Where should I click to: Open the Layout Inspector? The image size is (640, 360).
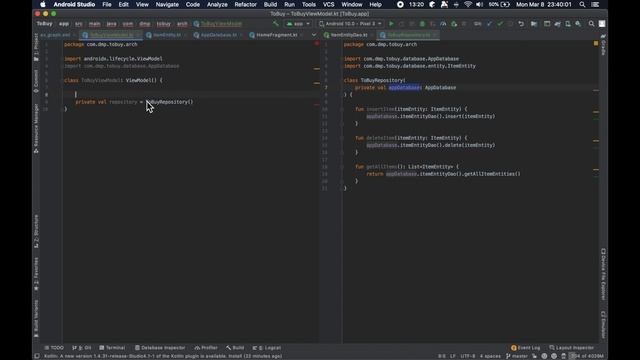[571, 348]
